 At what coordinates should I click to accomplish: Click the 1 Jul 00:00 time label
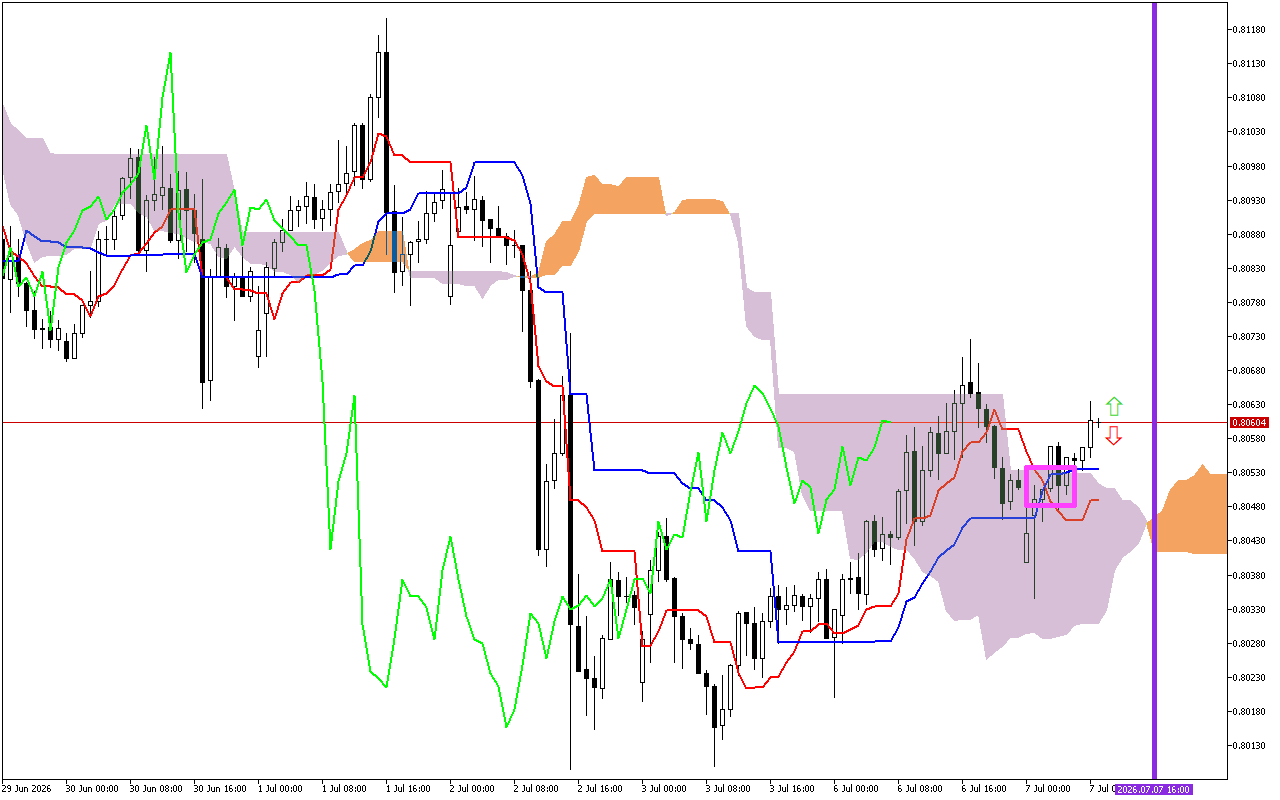279,789
